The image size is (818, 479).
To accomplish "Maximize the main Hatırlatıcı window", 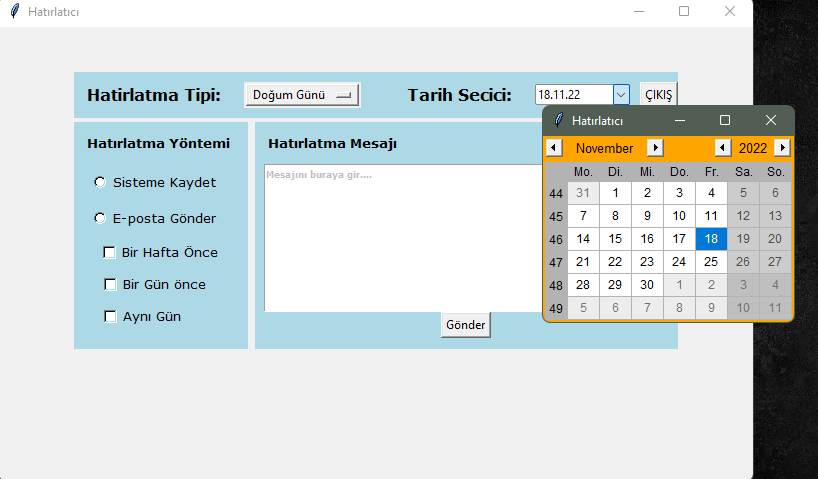I will [x=684, y=11].
